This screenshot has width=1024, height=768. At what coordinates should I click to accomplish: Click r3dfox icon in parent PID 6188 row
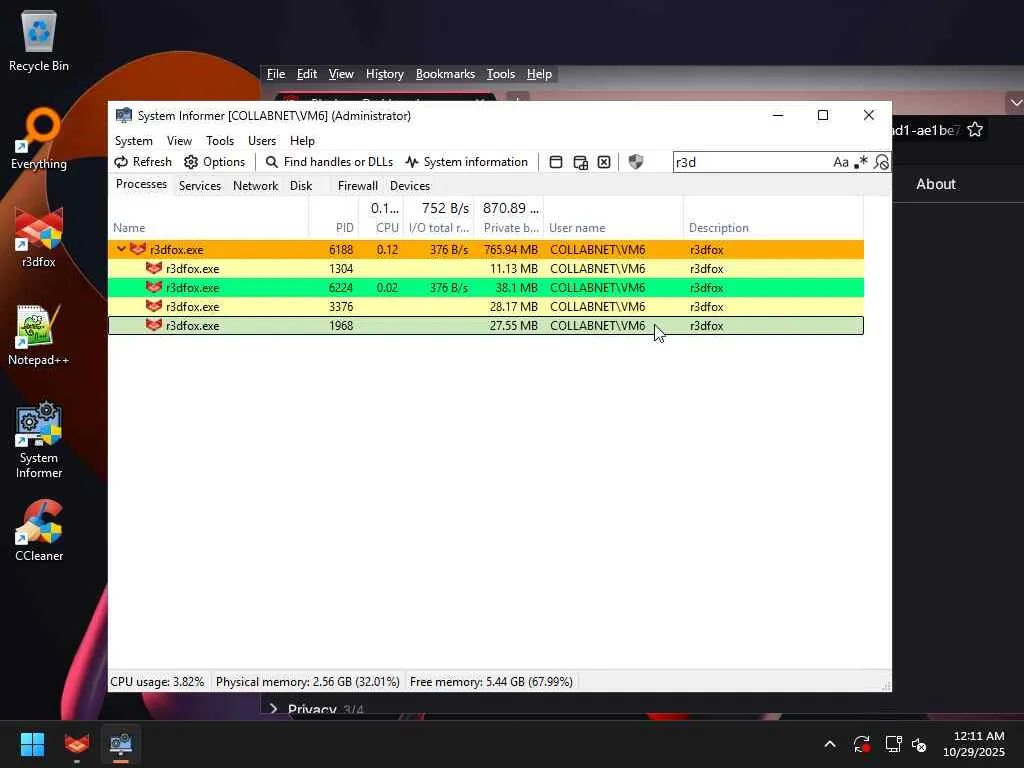click(138, 249)
